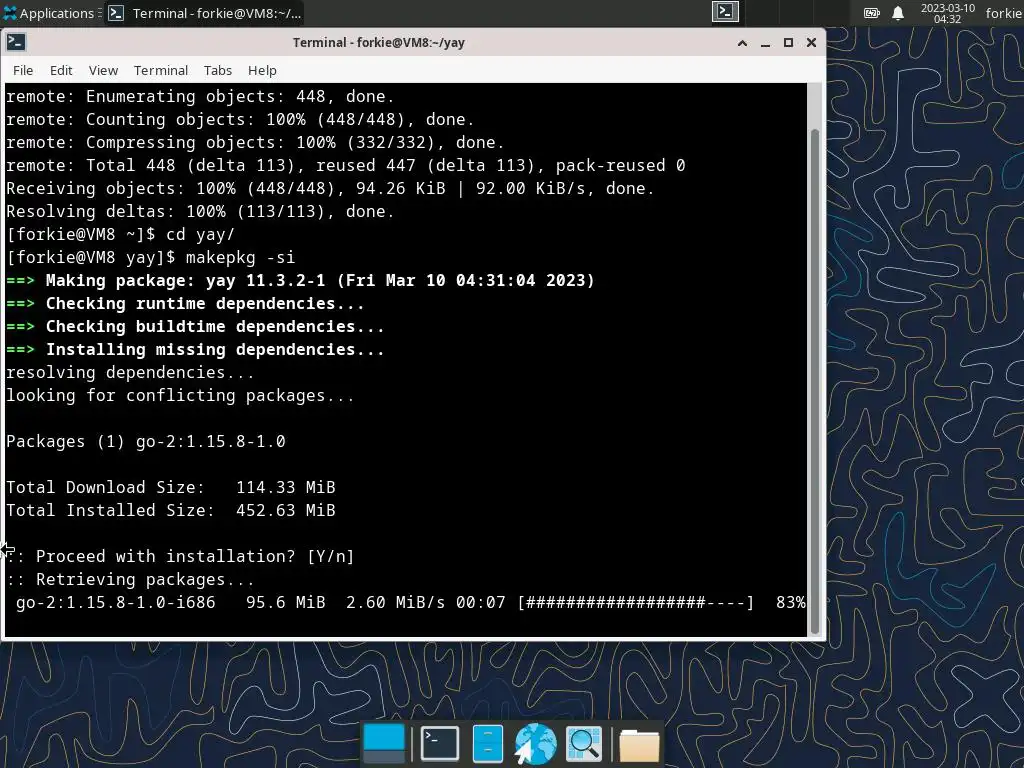Click 'remote: Compressing objects' line
The width and height of the screenshot is (1024, 768).
tap(255, 142)
